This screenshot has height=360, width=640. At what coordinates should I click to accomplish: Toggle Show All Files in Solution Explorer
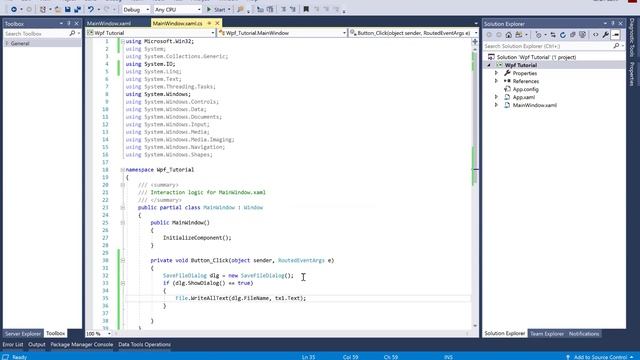coord(582,35)
